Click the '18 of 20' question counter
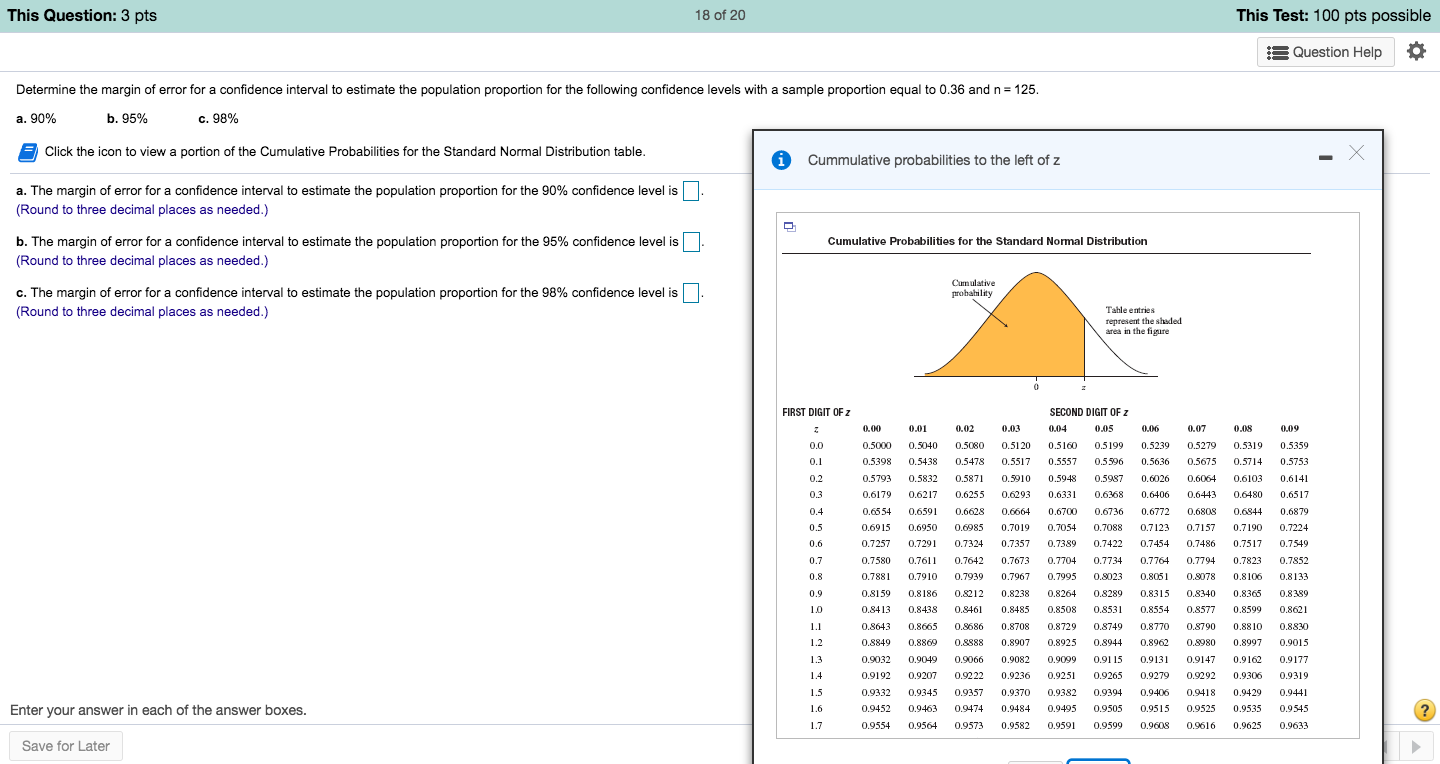This screenshot has height=764, width=1440. coord(720,15)
